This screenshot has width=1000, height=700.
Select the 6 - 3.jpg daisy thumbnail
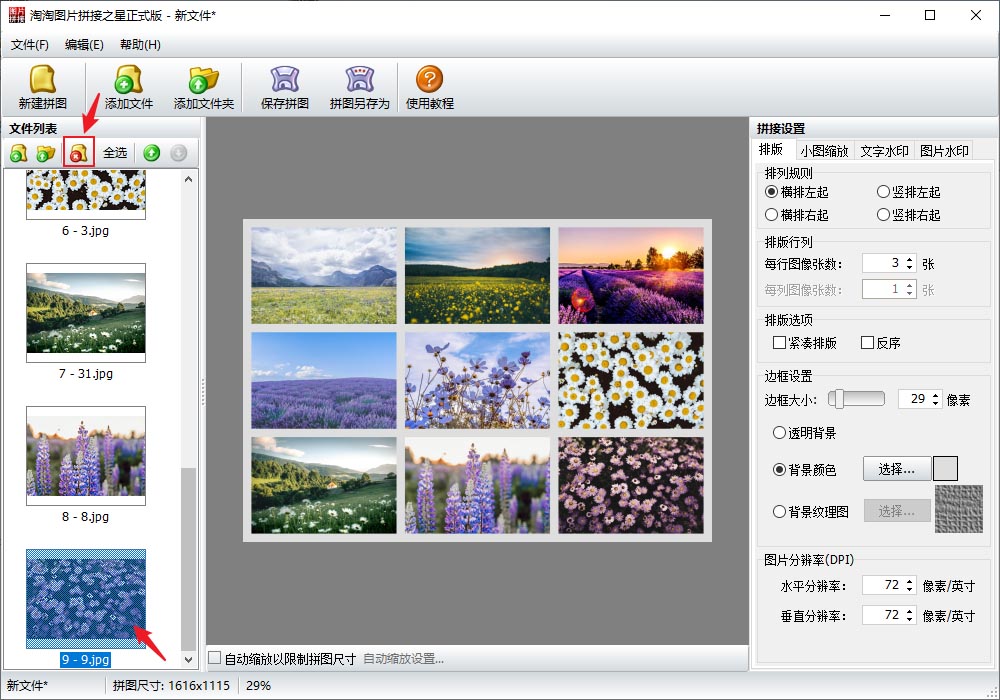(x=85, y=193)
